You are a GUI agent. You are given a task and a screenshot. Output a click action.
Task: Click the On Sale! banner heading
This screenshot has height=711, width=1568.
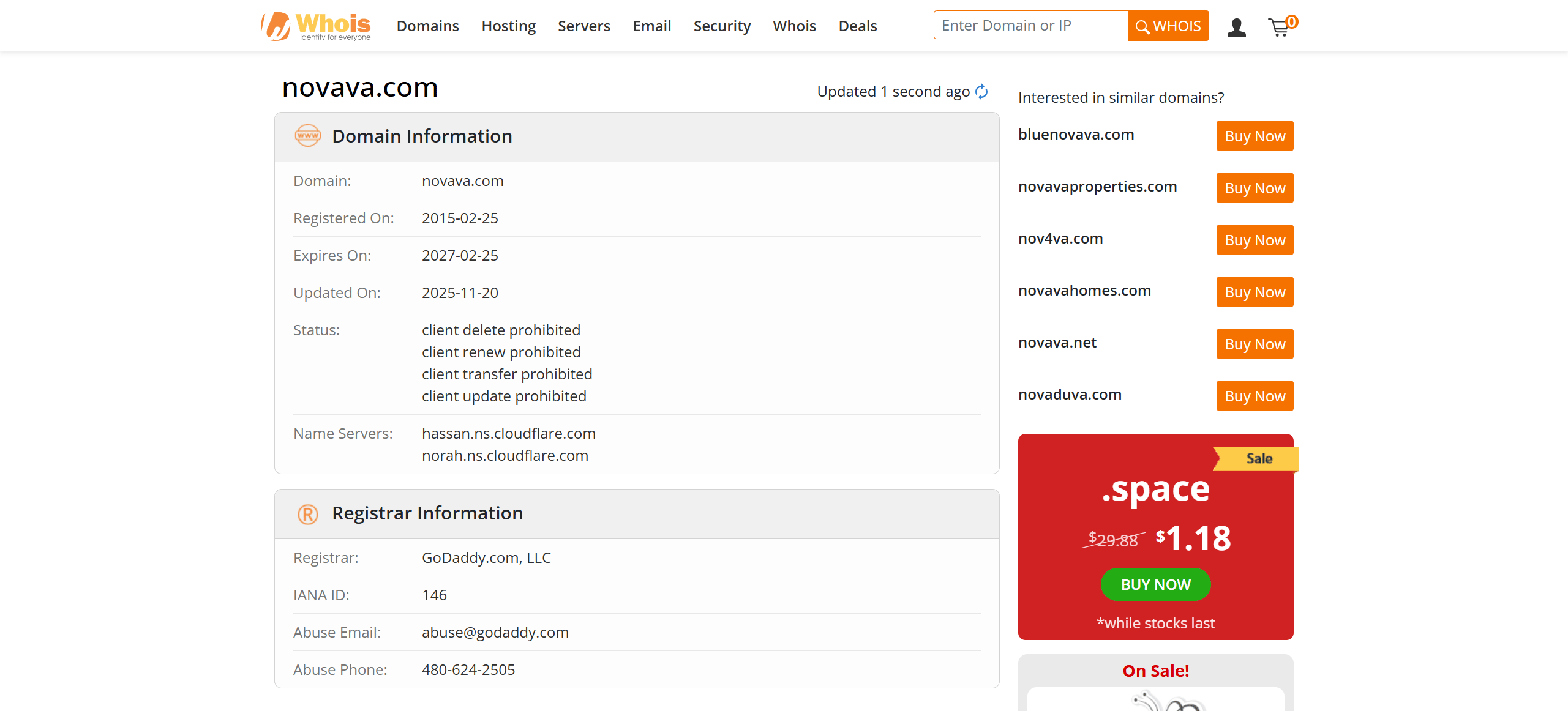[x=1155, y=671]
